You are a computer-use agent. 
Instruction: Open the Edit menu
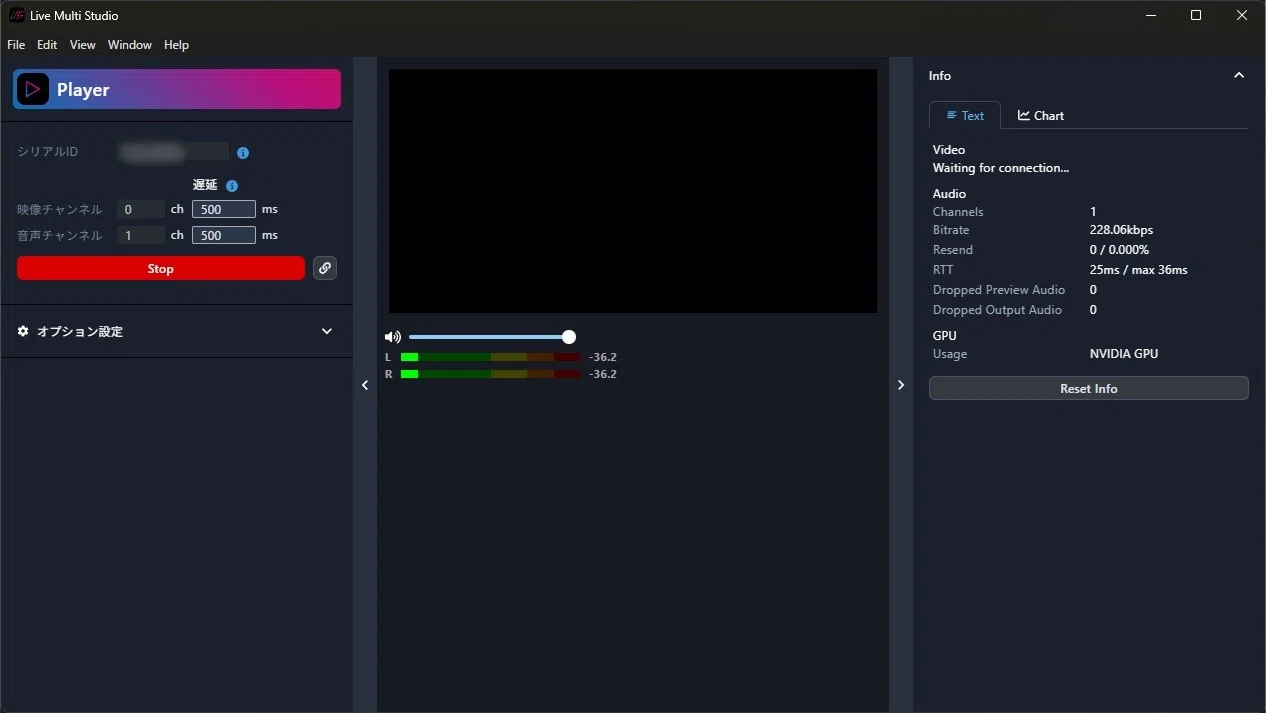coord(47,45)
